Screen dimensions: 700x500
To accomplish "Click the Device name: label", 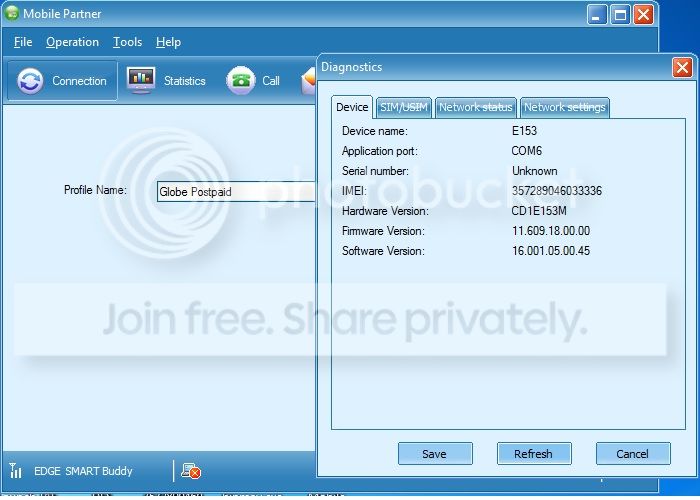I will click(375, 131).
